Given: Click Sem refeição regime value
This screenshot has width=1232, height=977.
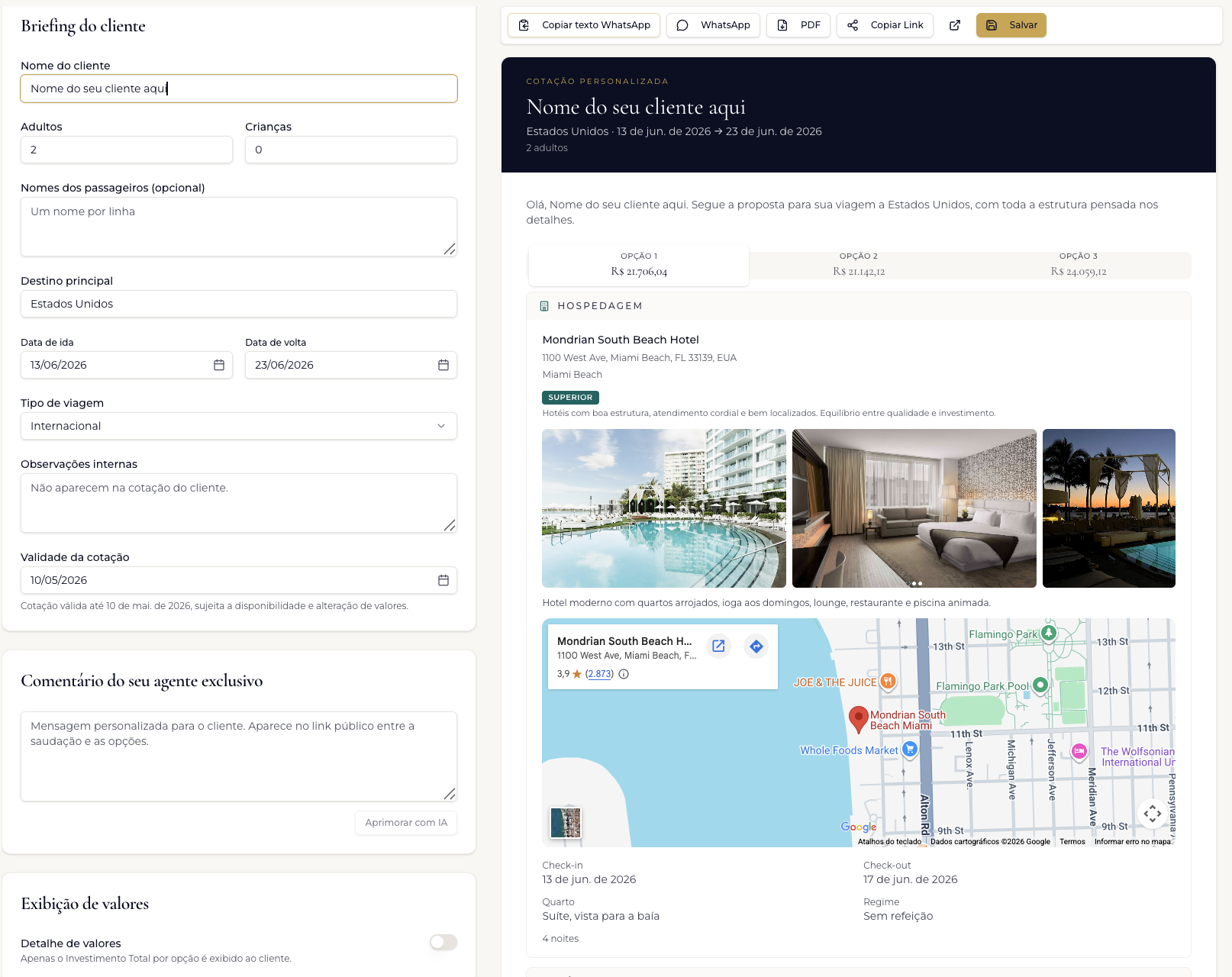Looking at the screenshot, I should [898, 916].
